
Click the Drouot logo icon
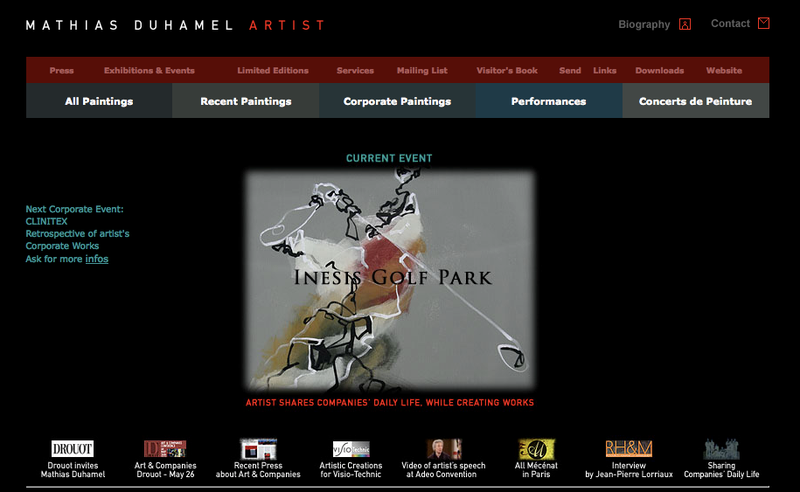click(x=72, y=449)
